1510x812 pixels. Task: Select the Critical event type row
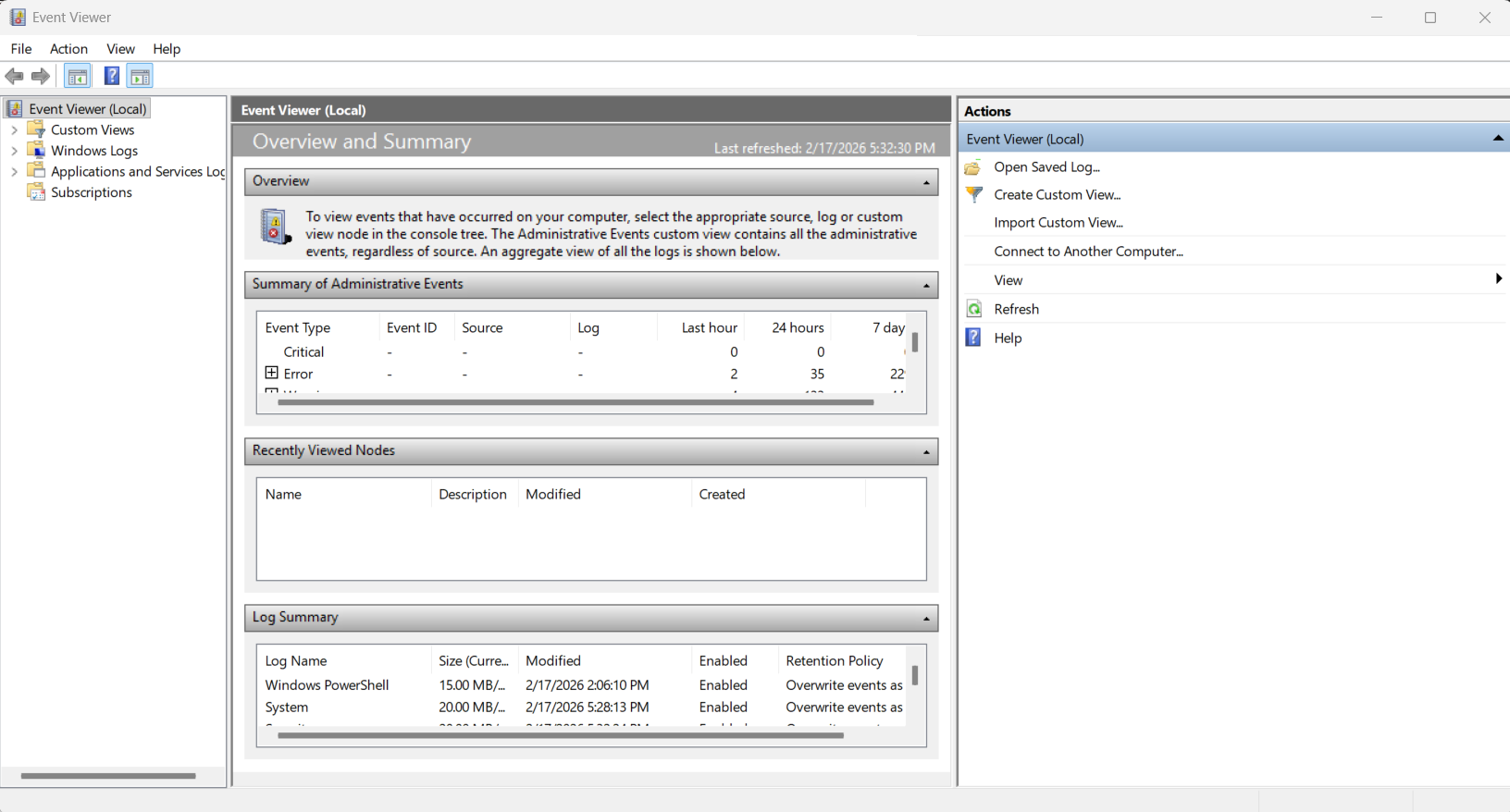point(583,352)
